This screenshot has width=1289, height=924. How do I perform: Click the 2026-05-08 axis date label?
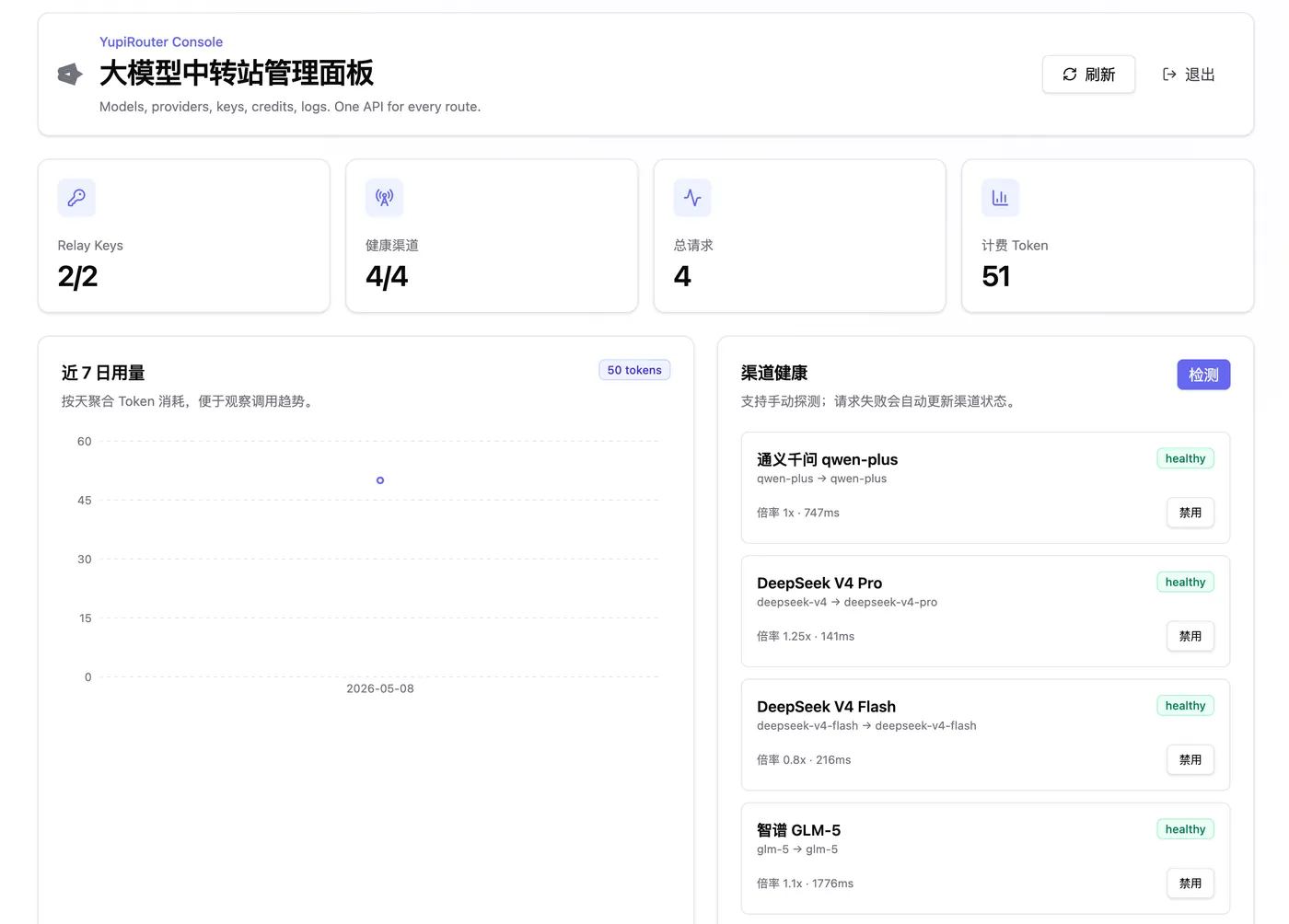point(380,688)
